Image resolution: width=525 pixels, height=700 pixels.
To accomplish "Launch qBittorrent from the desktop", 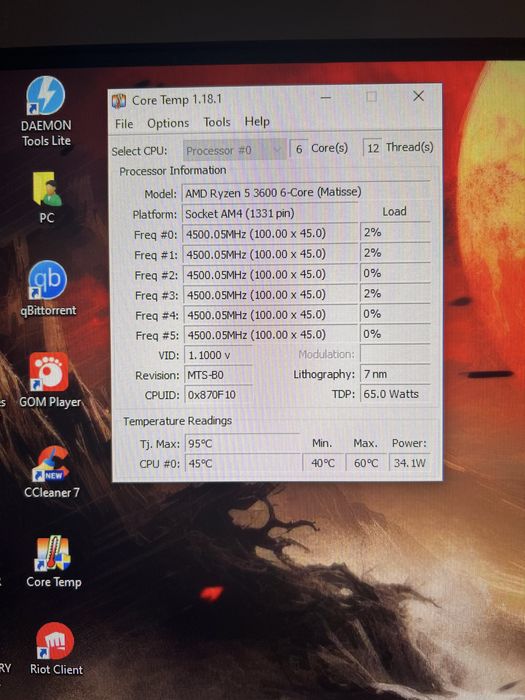I will tap(48, 288).
